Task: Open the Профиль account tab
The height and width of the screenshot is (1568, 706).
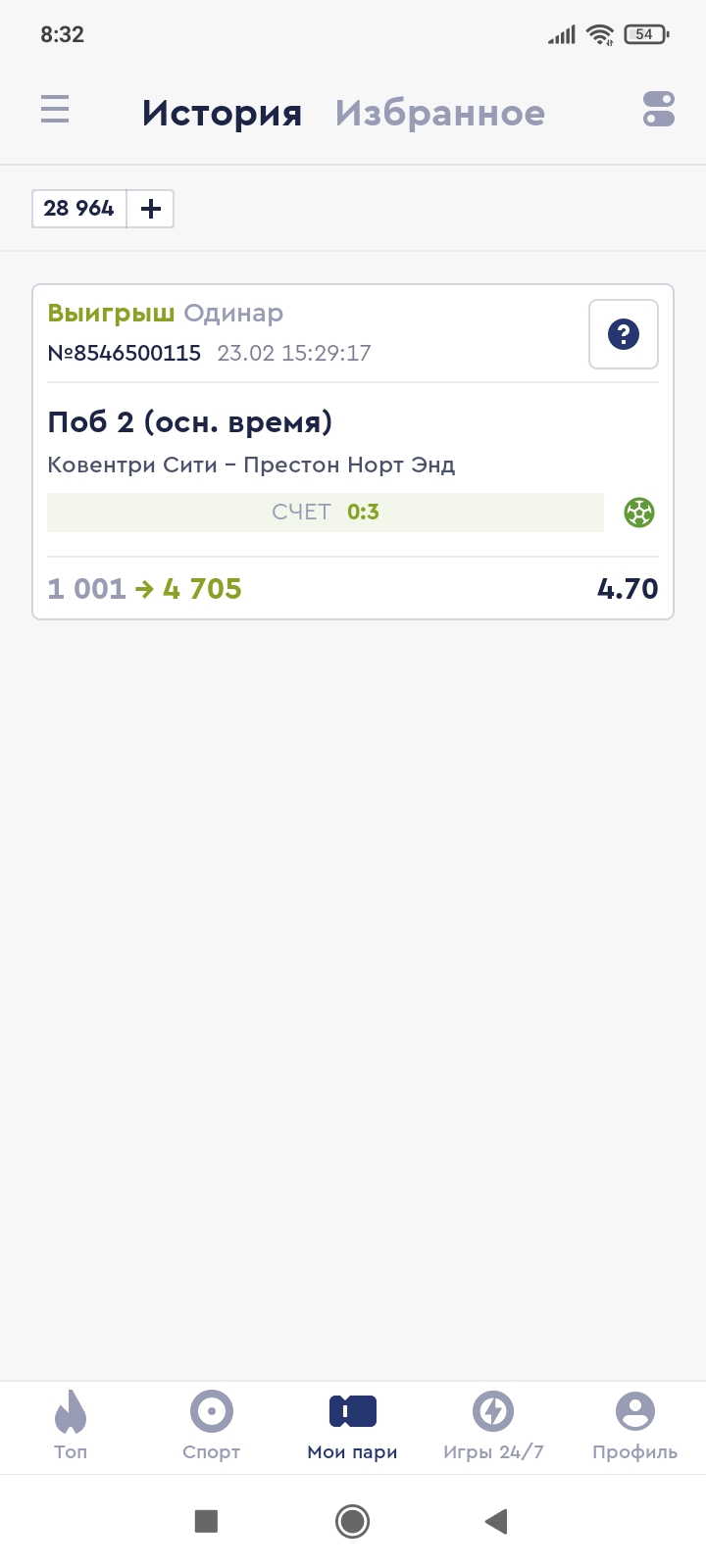Action: (634, 1426)
